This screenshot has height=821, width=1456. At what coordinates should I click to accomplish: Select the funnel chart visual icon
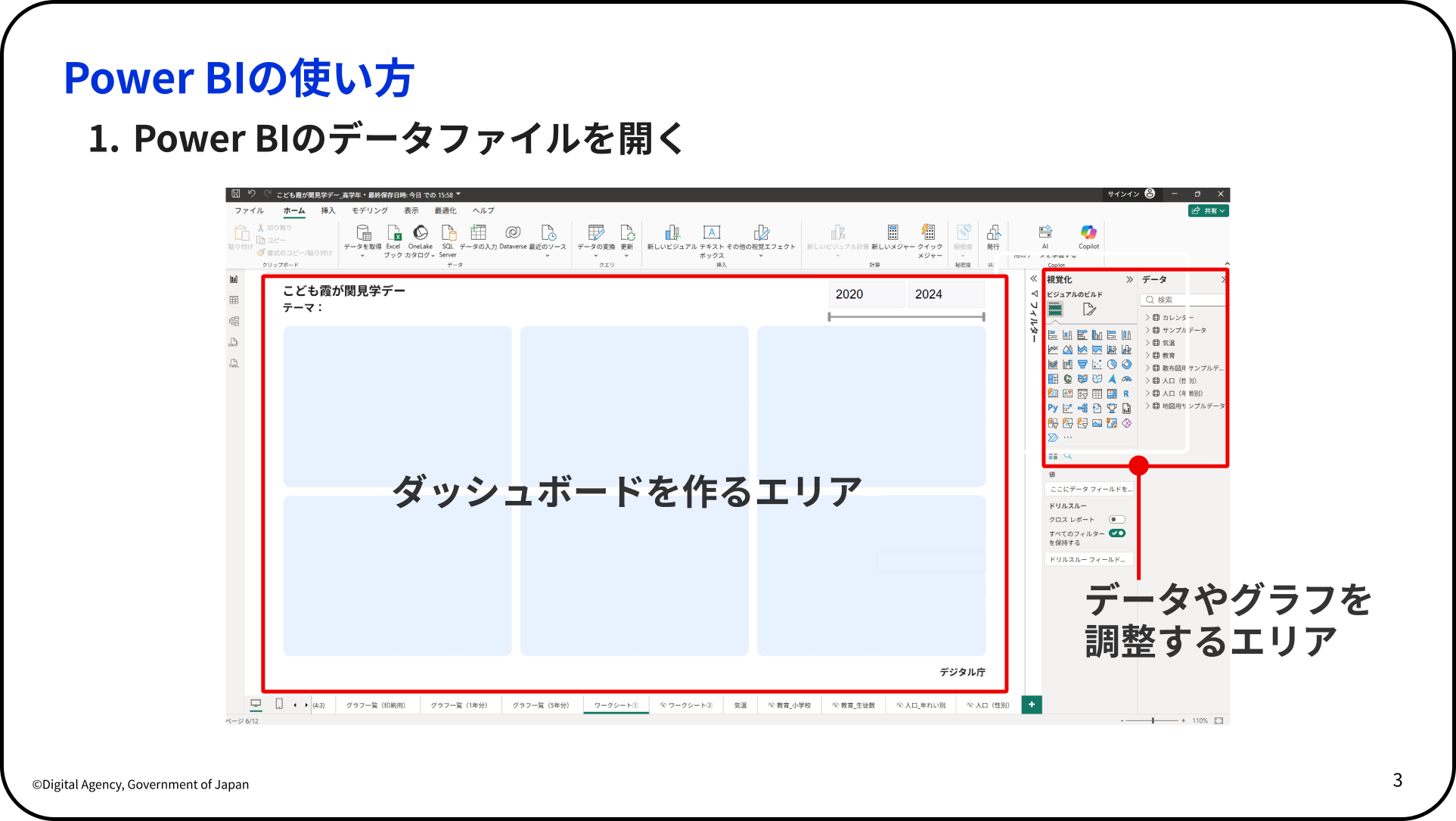1082,364
